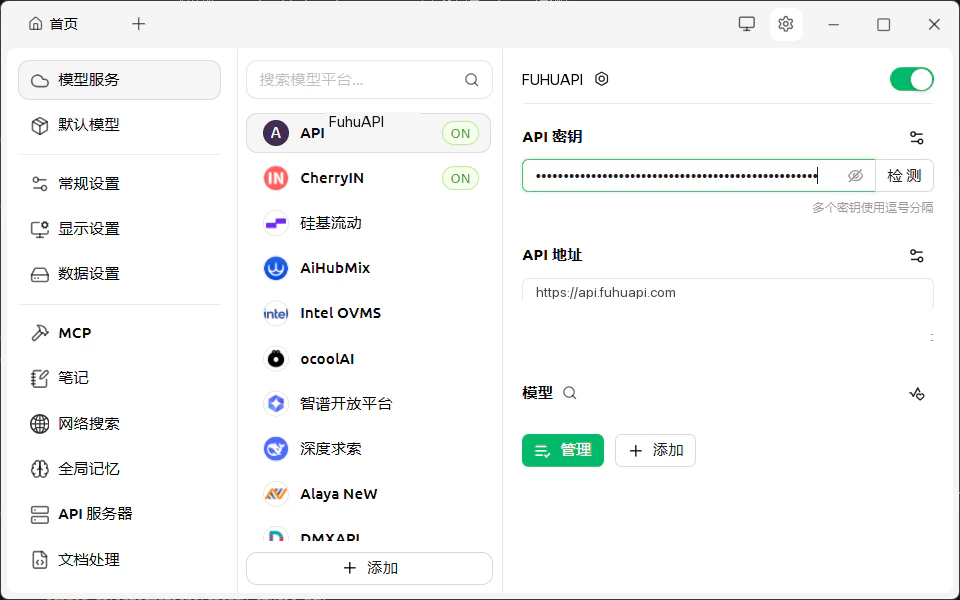Click the monitor display icon in title bar
Image resolution: width=960 pixels, height=600 pixels.
[x=746, y=24]
